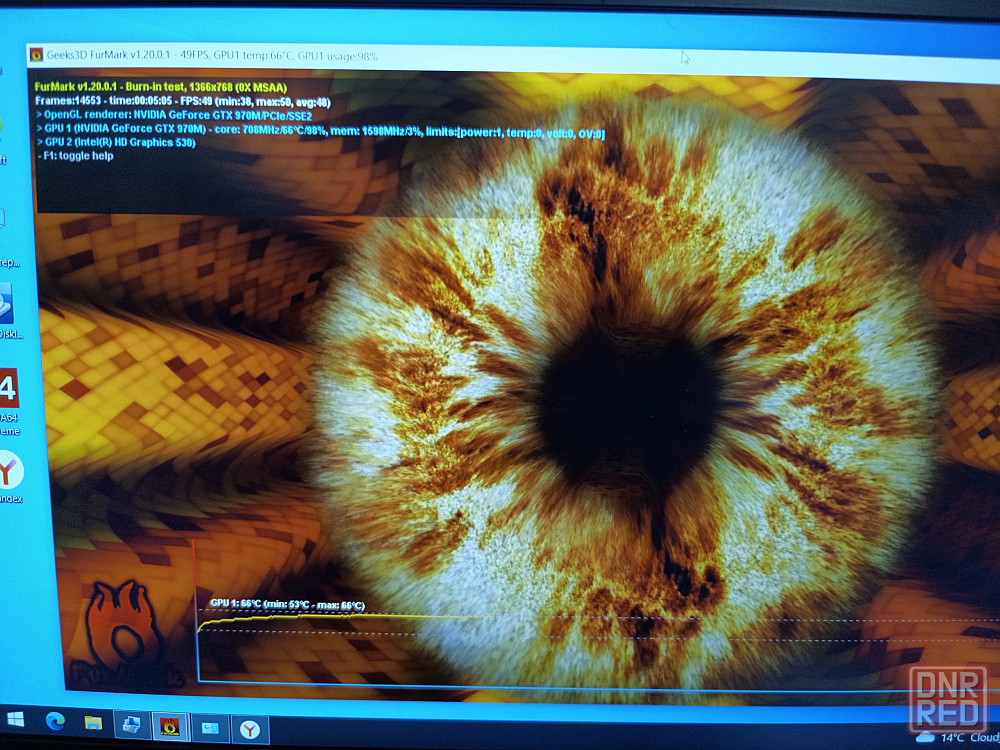
Task: Open the AIDA64 Extreme desktop shortcut
Action: pyautogui.click(x=10, y=402)
